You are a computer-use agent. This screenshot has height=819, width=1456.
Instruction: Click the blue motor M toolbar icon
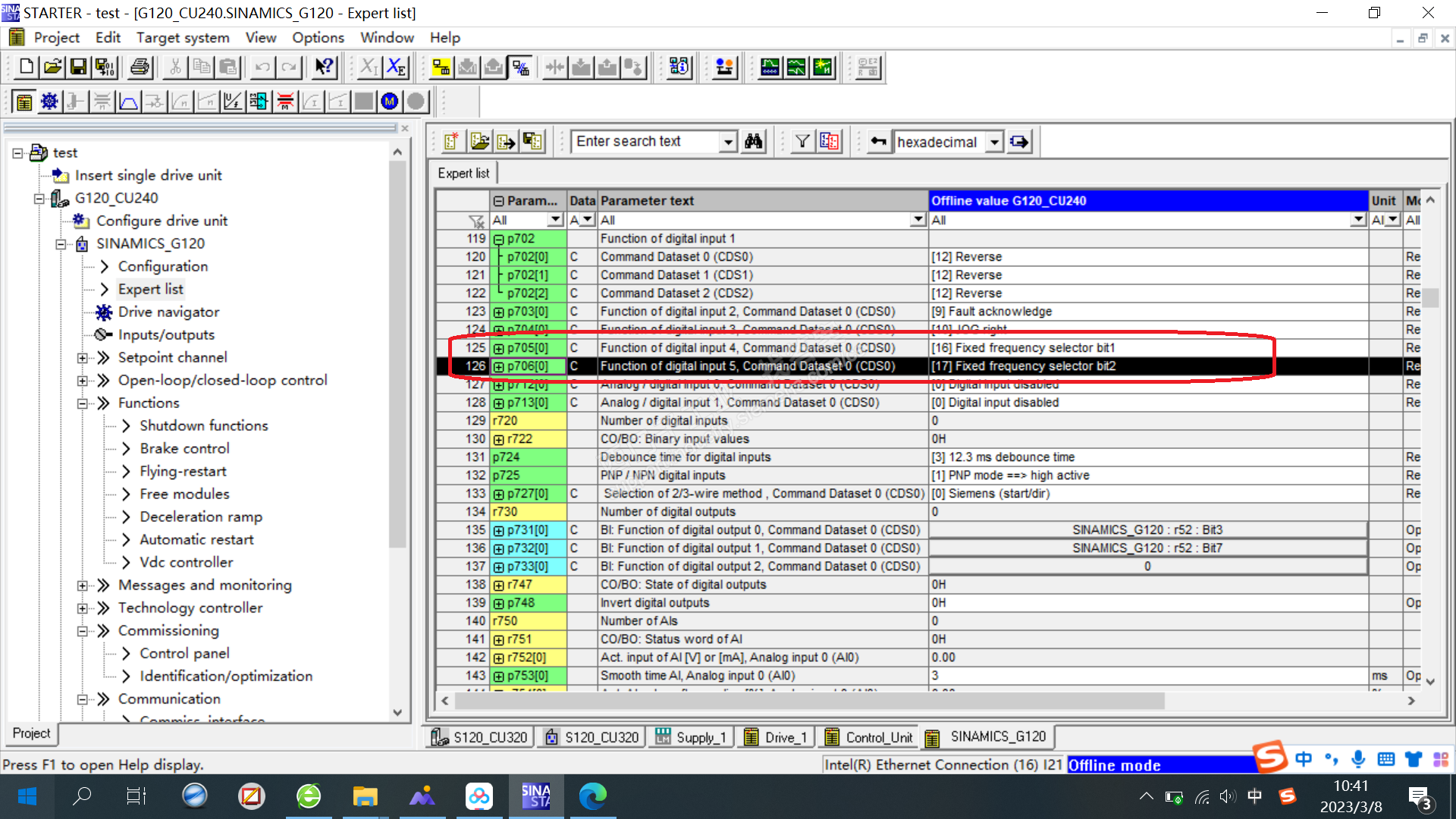tap(390, 102)
